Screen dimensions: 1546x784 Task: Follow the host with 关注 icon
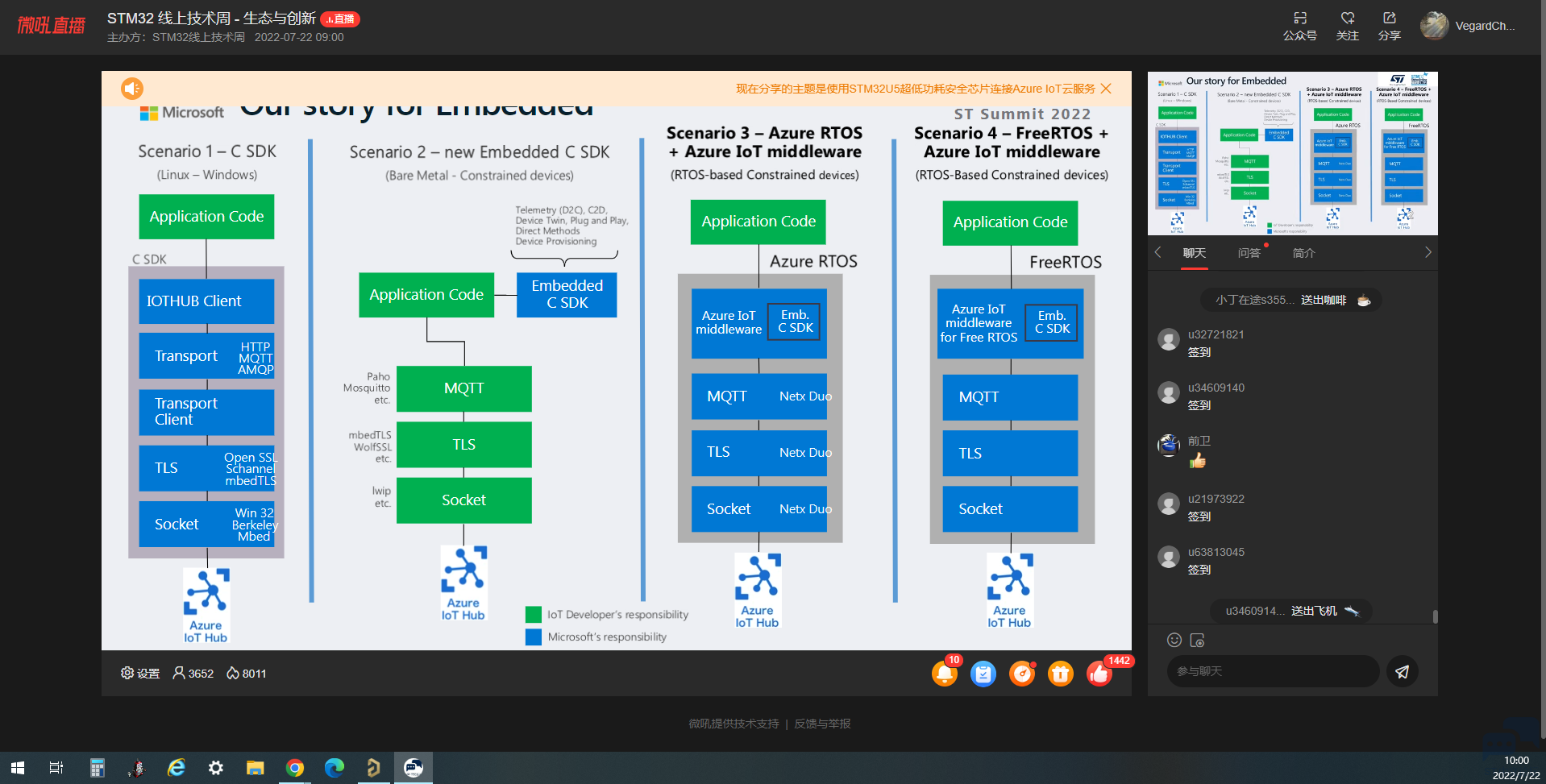pyautogui.click(x=1348, y=26)
